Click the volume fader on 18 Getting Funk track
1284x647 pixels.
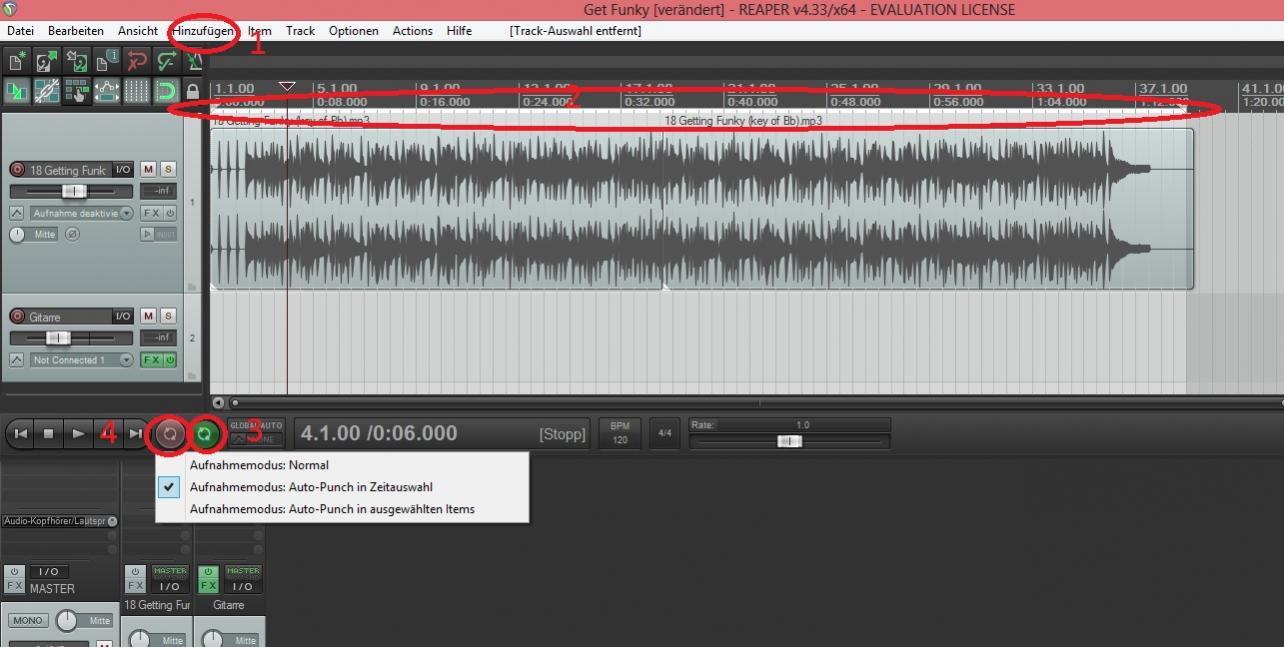tap(73, 191)
